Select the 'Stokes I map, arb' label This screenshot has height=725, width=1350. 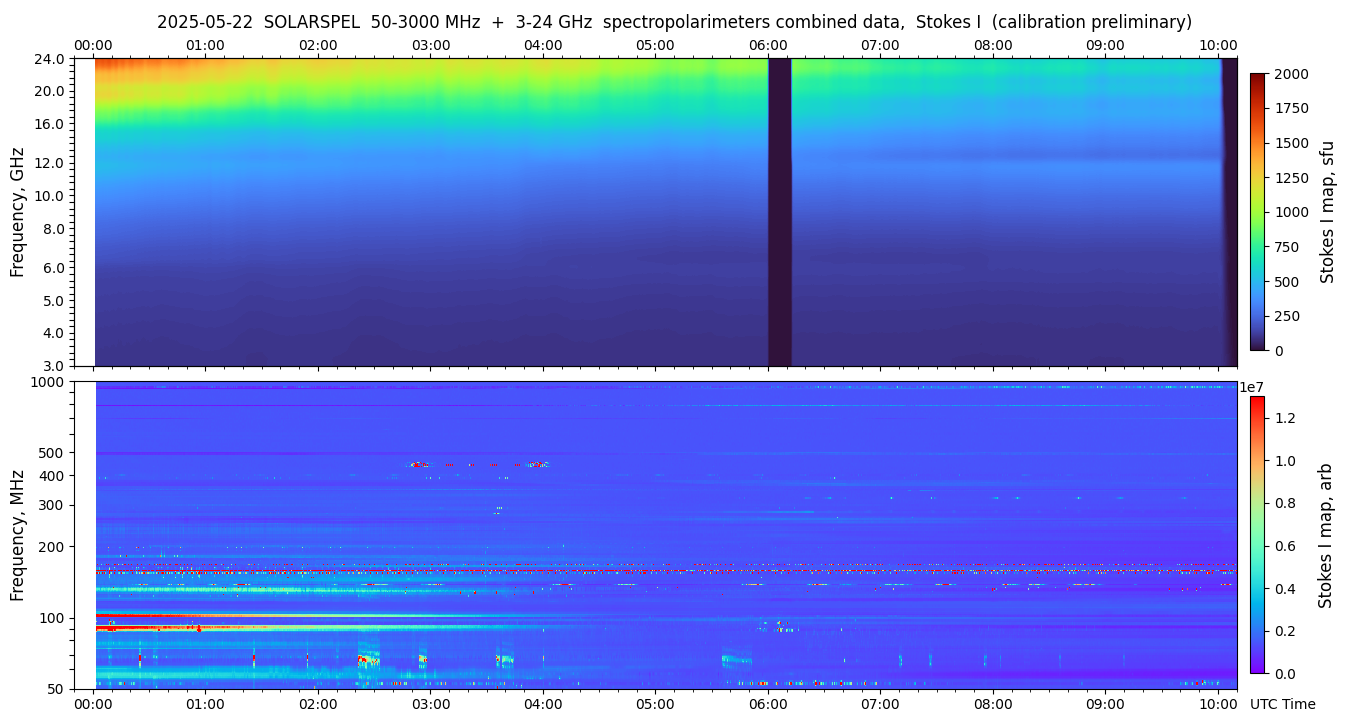tap(1326, 535)
